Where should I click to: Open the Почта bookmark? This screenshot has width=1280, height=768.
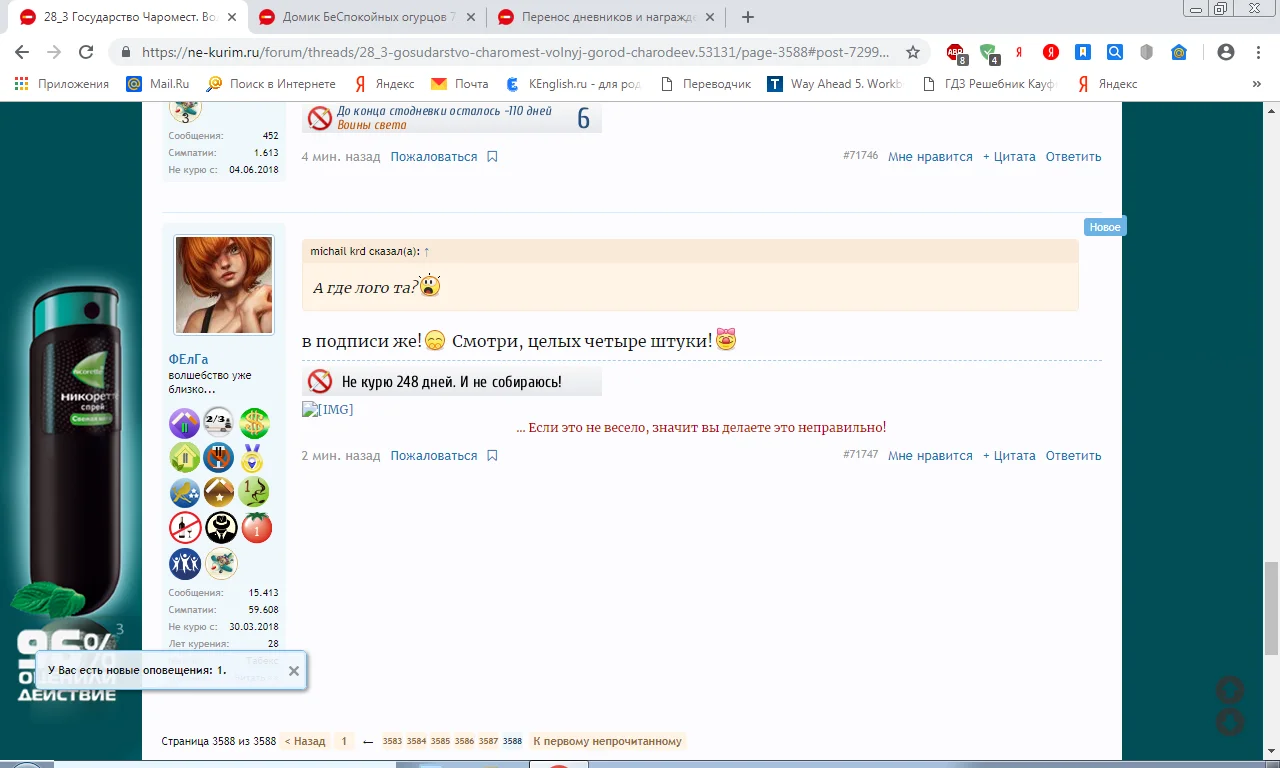click(460, 84)
